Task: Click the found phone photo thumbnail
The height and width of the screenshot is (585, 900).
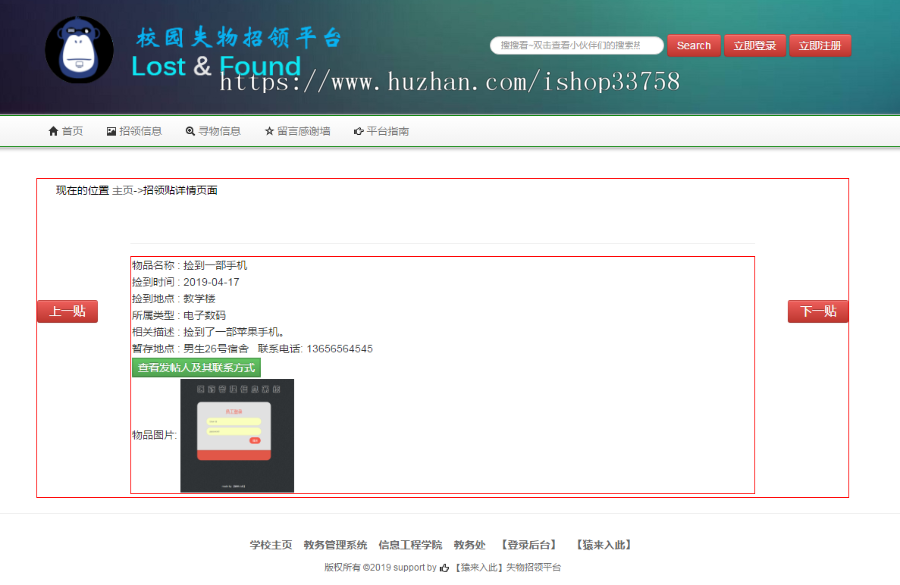Action: [x=236, y=435]
